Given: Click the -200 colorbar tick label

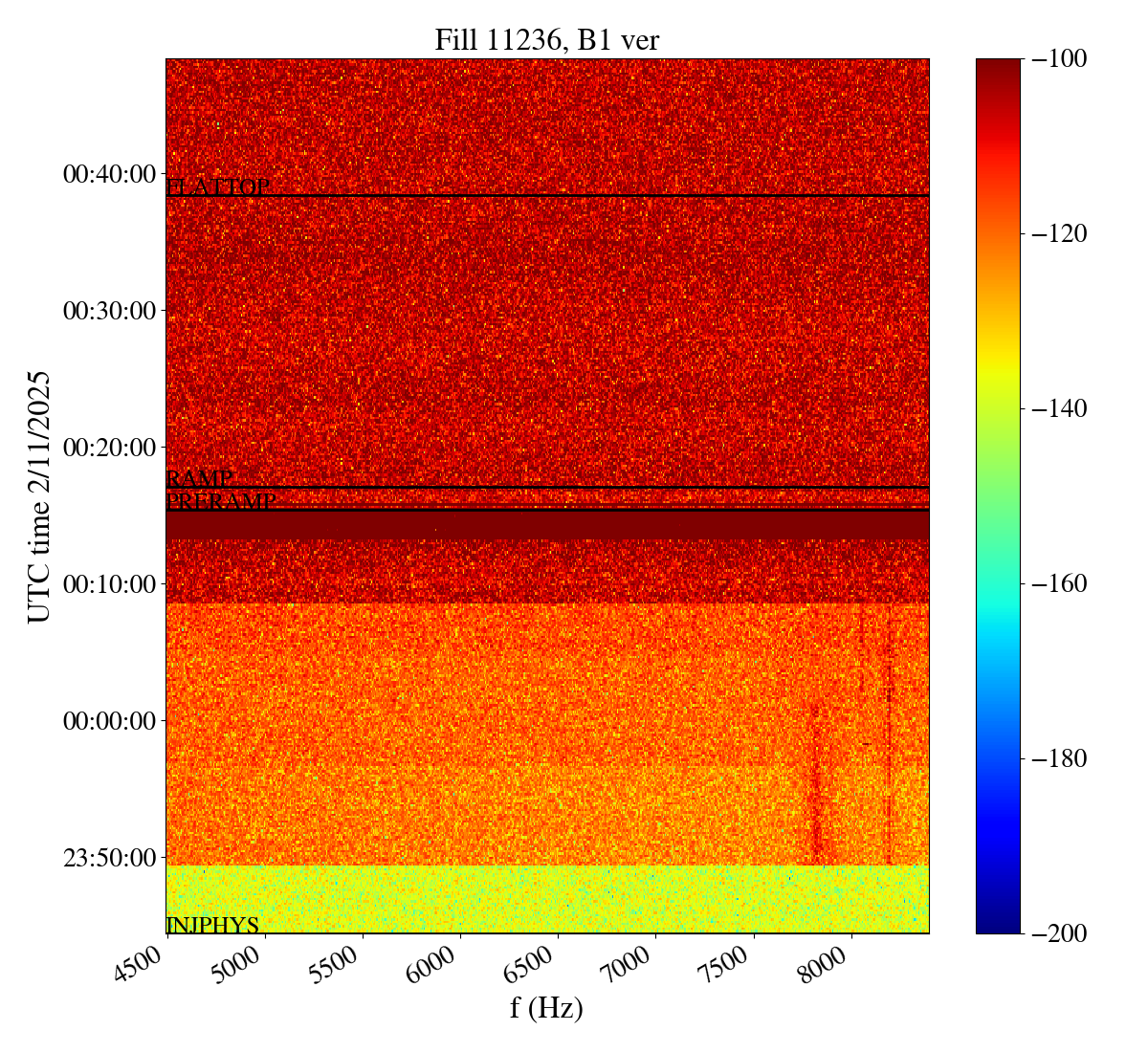Looking at the screenshot, I should pyautogui.click(x=1055, y=933).
